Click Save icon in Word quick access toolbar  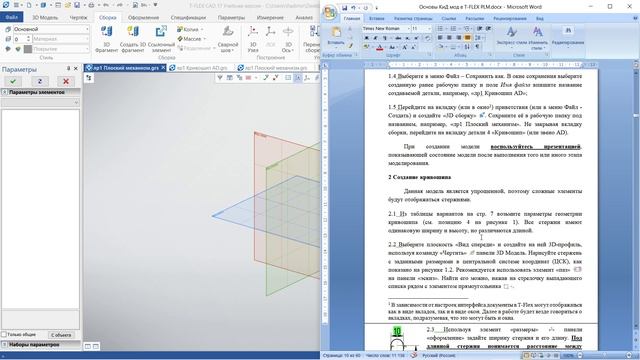344,7
